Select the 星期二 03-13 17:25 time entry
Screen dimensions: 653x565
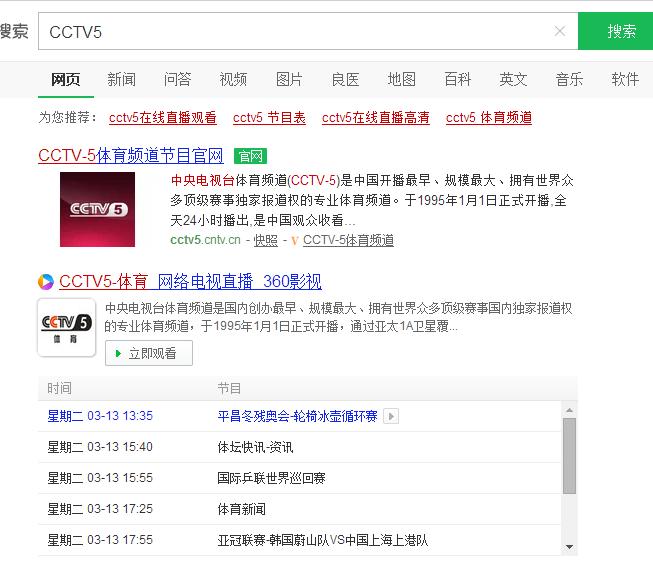tap(100, 509)
